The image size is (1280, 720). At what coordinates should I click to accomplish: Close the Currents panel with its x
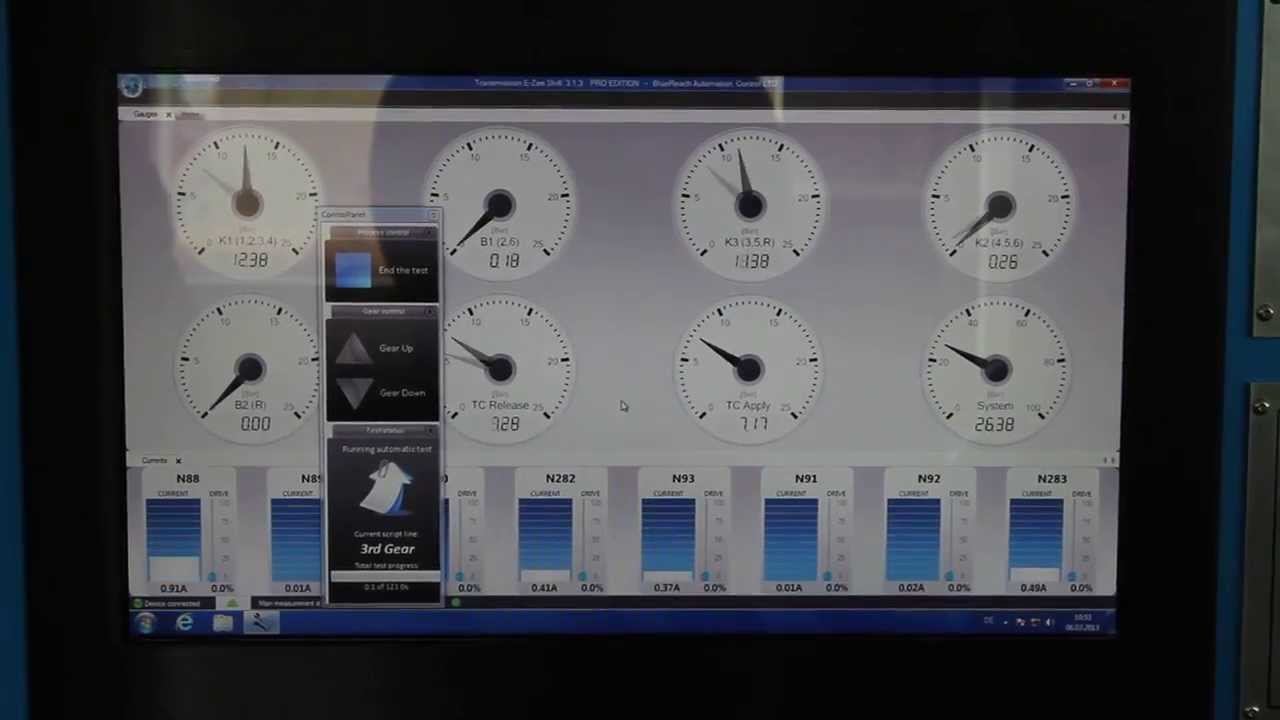point(178,461)
